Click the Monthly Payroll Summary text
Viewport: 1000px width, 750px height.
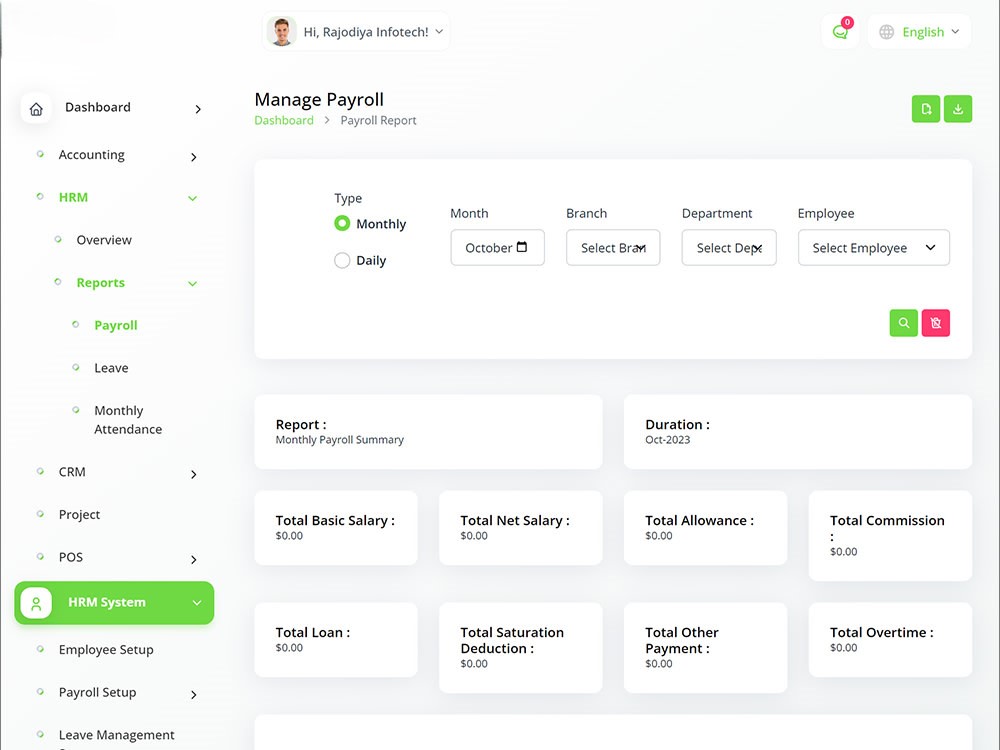point(339,439)
